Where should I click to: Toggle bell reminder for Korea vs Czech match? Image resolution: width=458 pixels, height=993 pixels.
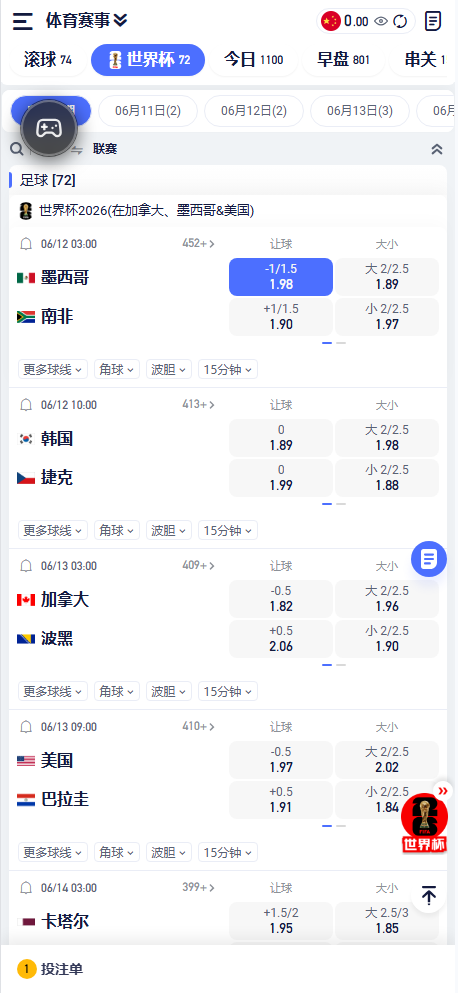click(26, 405)
